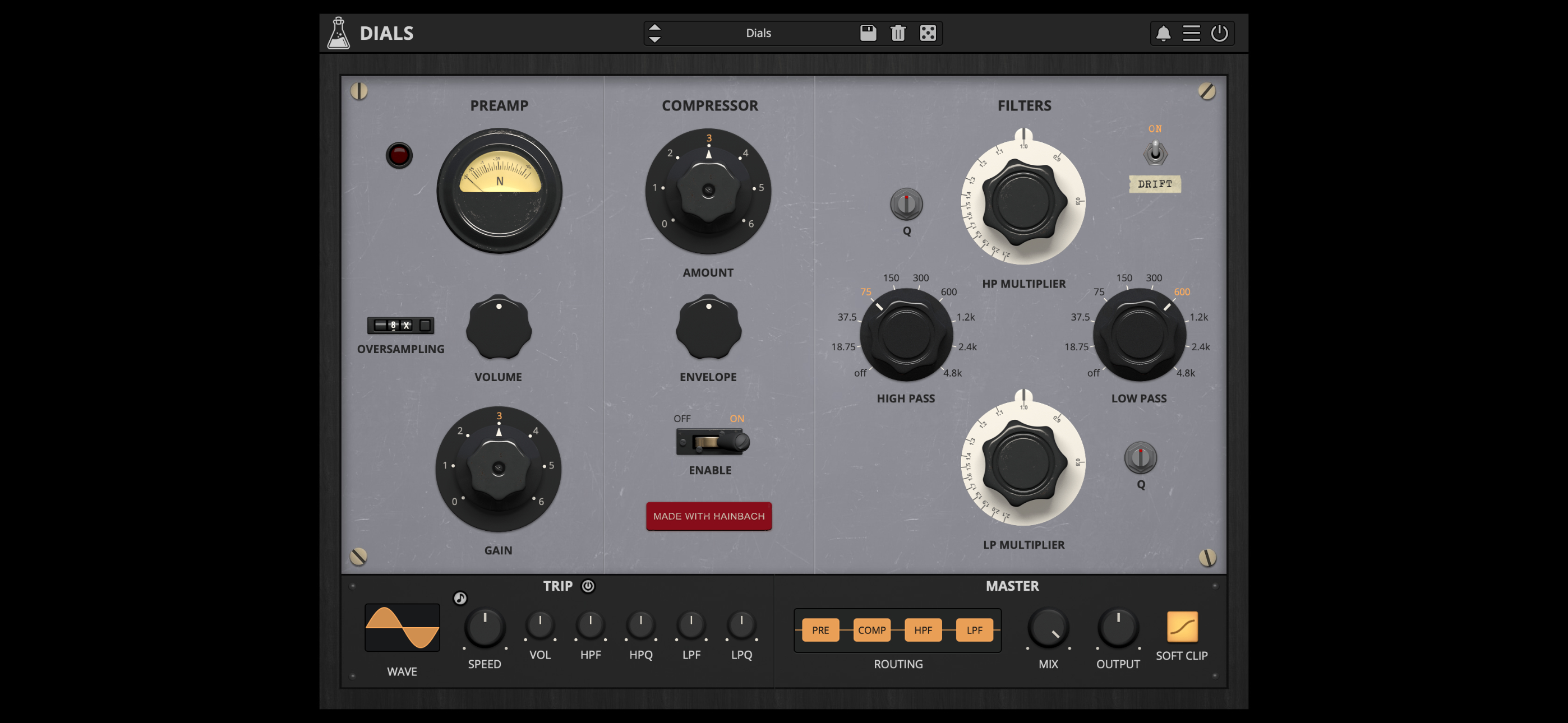
Task: Click the MADE WITH HAINBACH button
Action: [708, 516]
